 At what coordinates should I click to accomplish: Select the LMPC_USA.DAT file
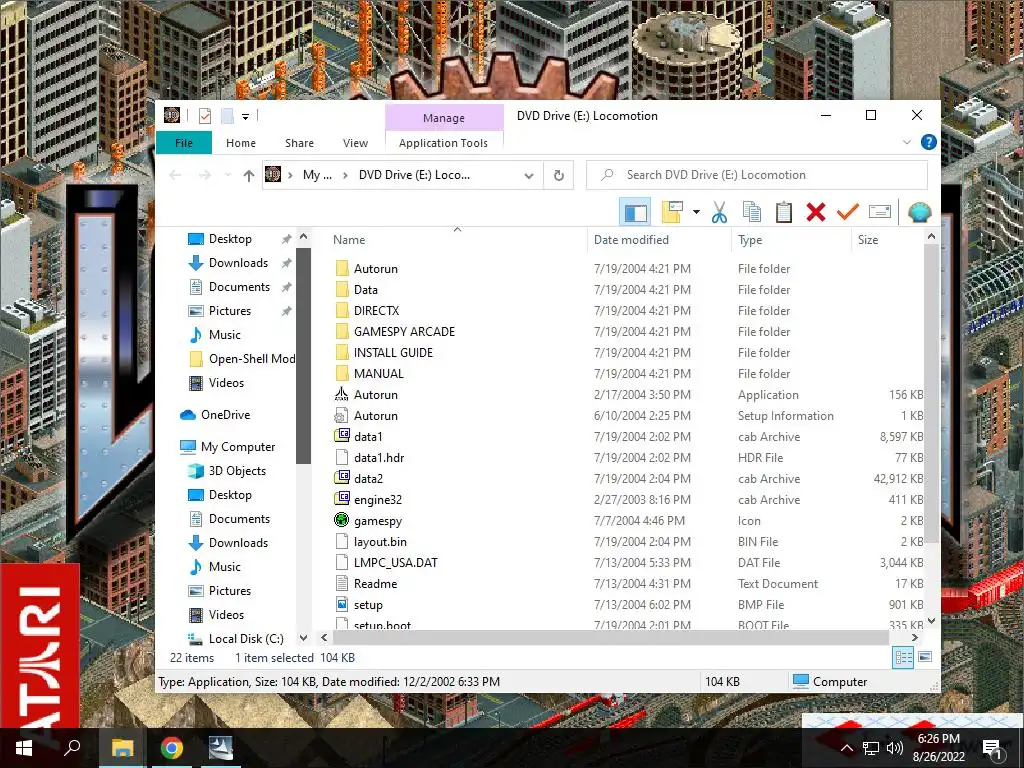point(395,562)
